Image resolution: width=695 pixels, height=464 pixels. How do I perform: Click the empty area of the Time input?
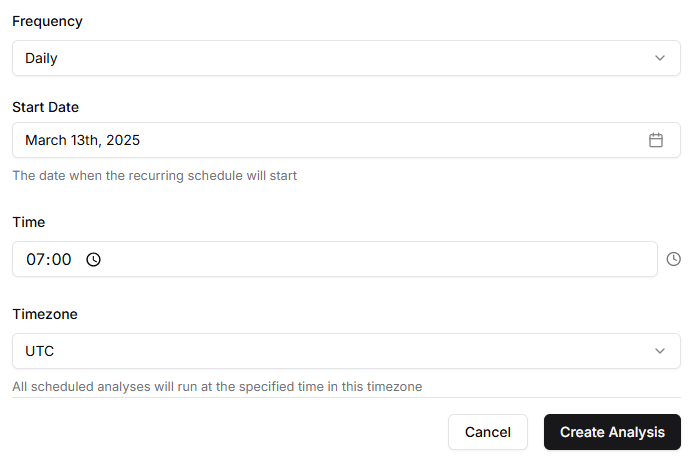(380, 259)
